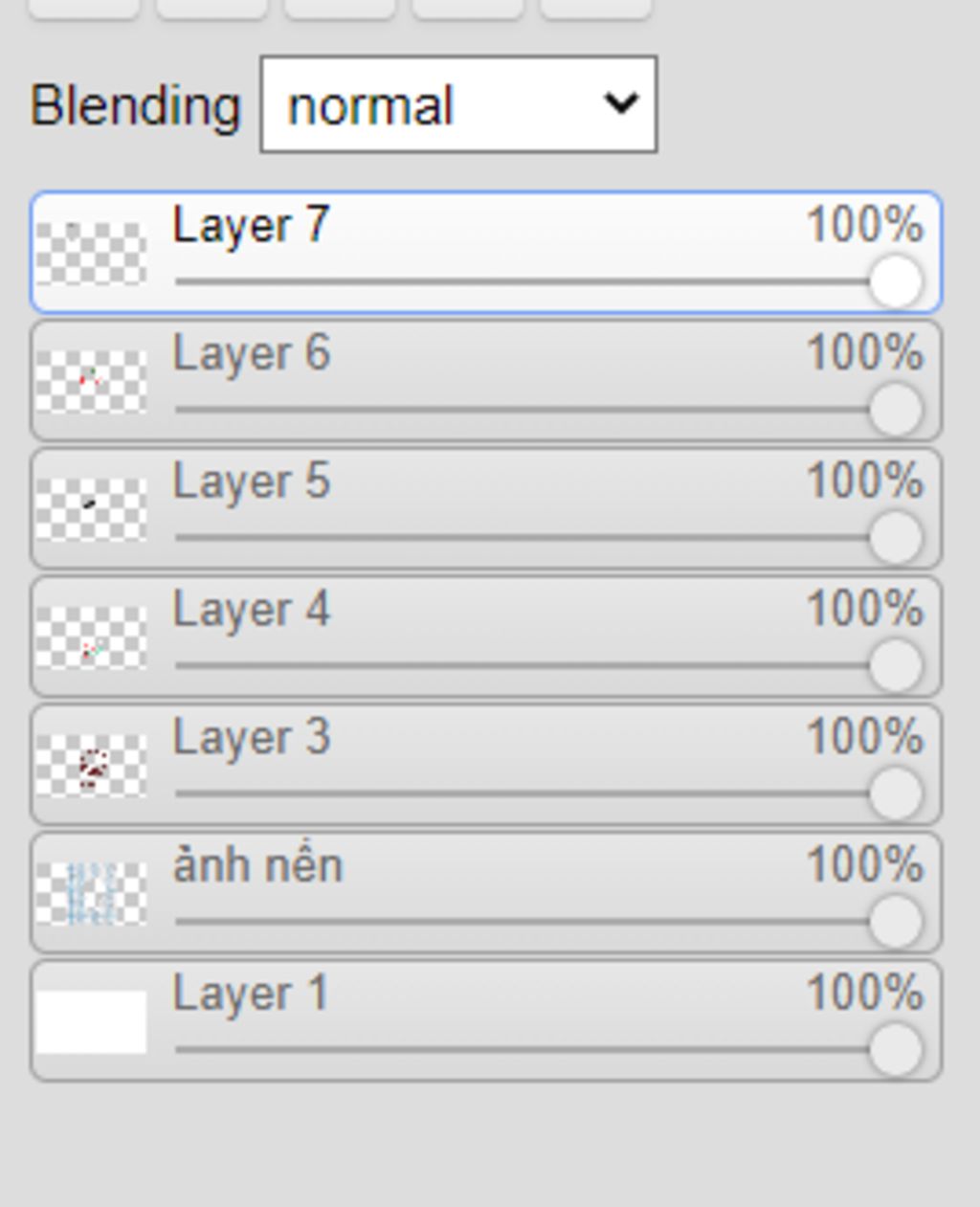Click ảnh nền opacity slider handle

pos(896,923)
